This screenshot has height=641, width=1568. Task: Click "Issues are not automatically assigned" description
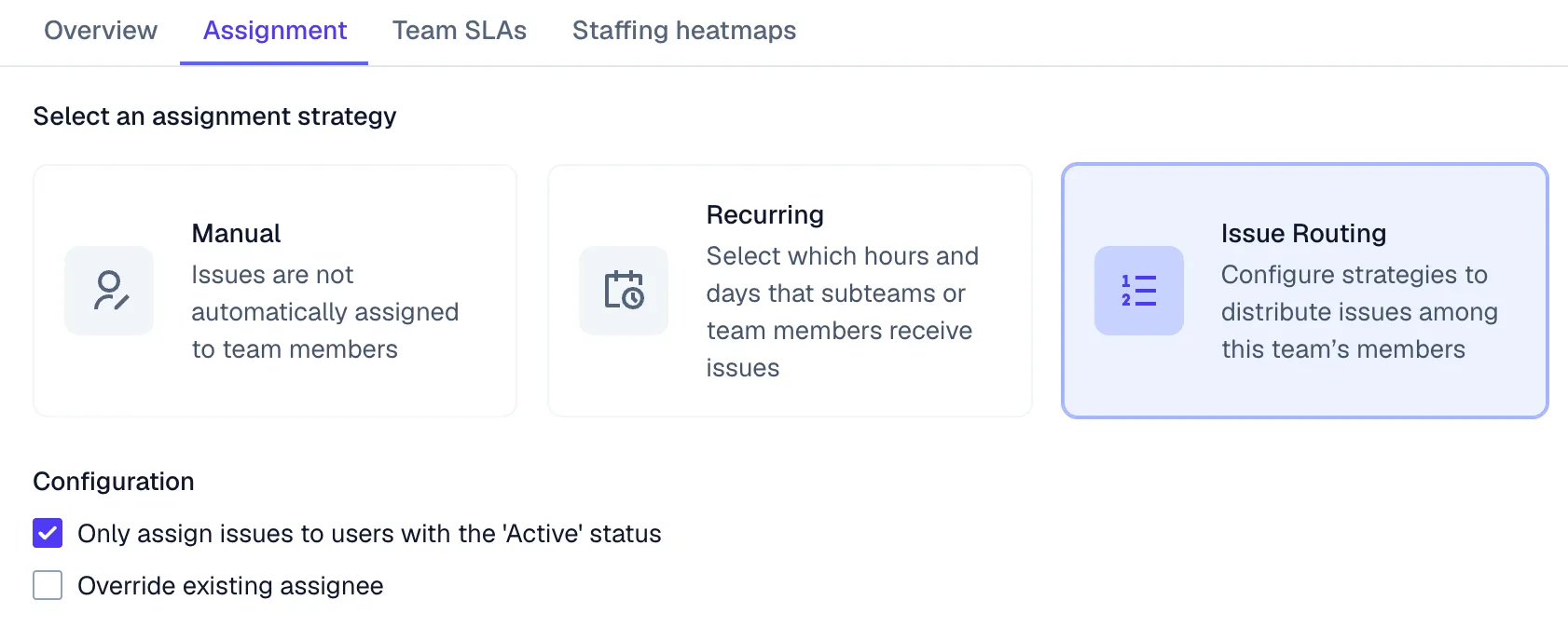(x=324, y=312)
